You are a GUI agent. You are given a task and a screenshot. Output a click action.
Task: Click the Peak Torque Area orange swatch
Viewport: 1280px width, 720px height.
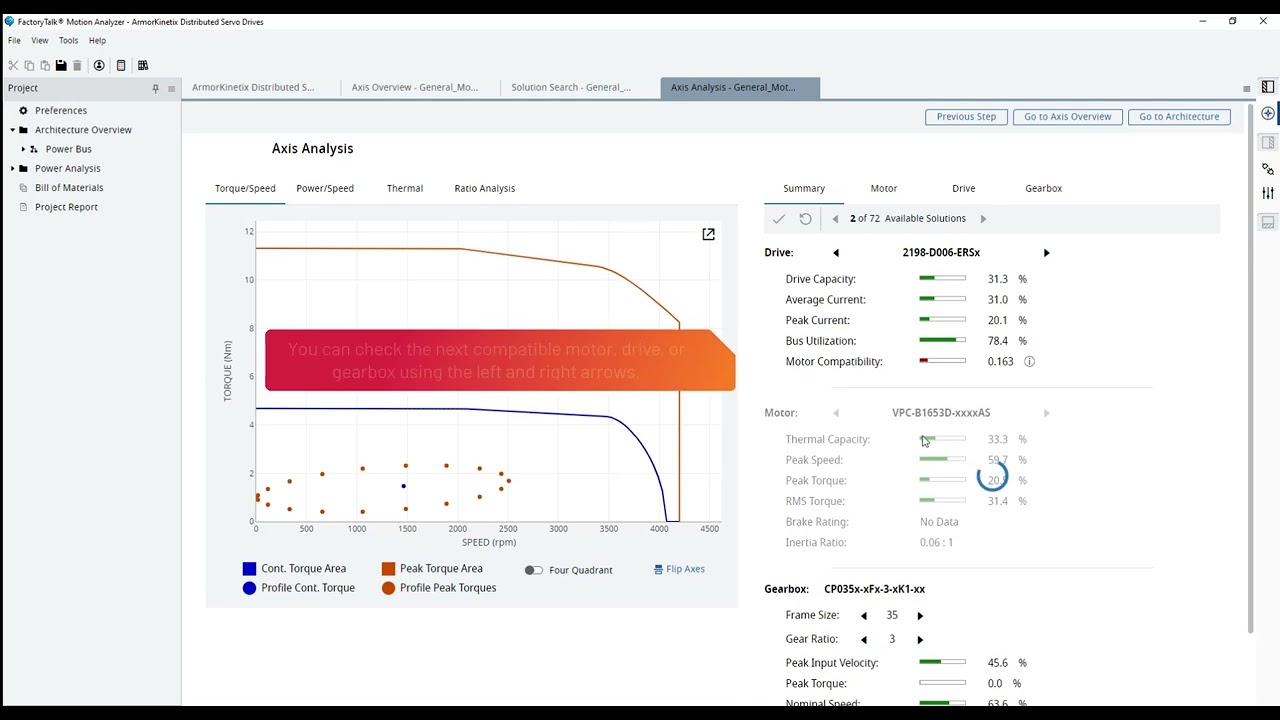pyautogui.click(x=388, y=569)
